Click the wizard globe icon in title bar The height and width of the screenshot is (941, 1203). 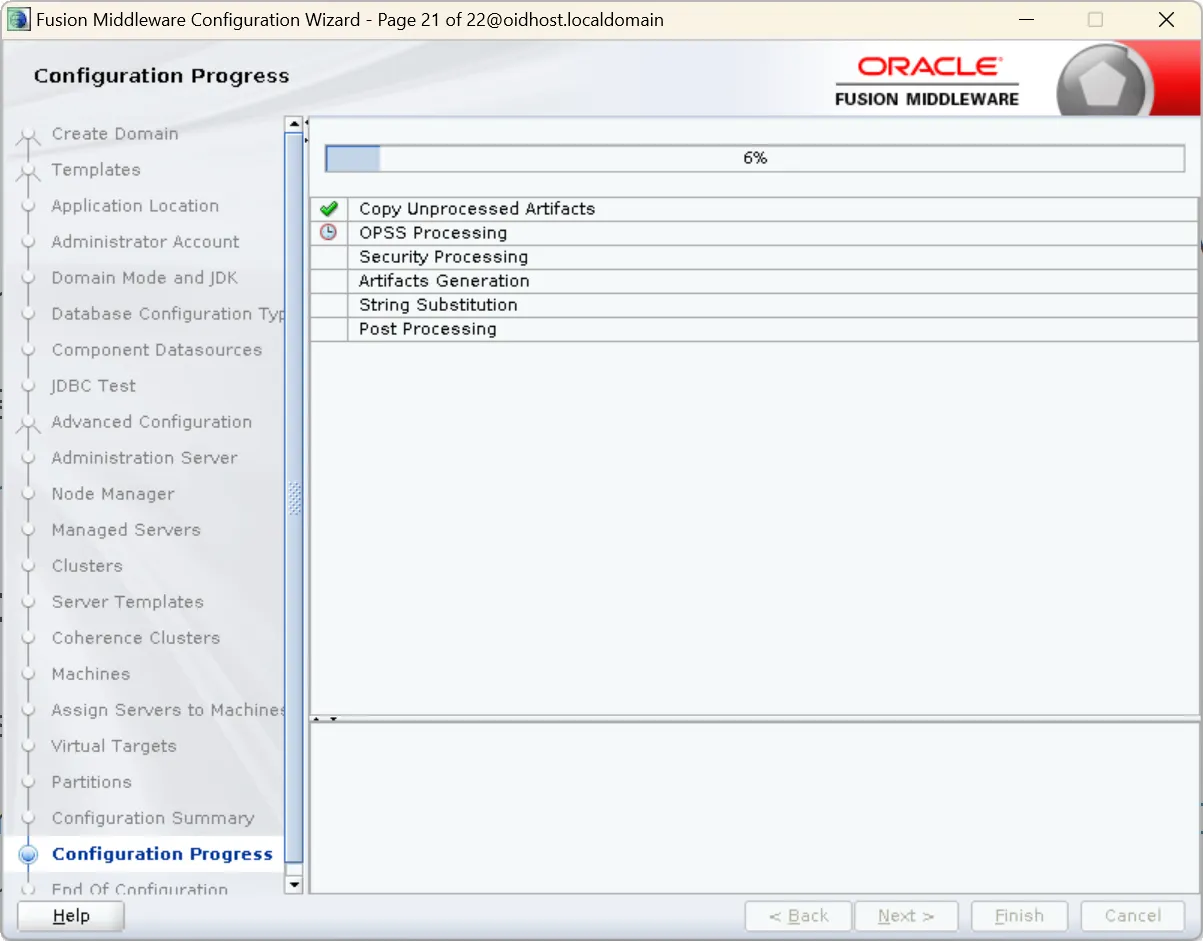[19, 20]
